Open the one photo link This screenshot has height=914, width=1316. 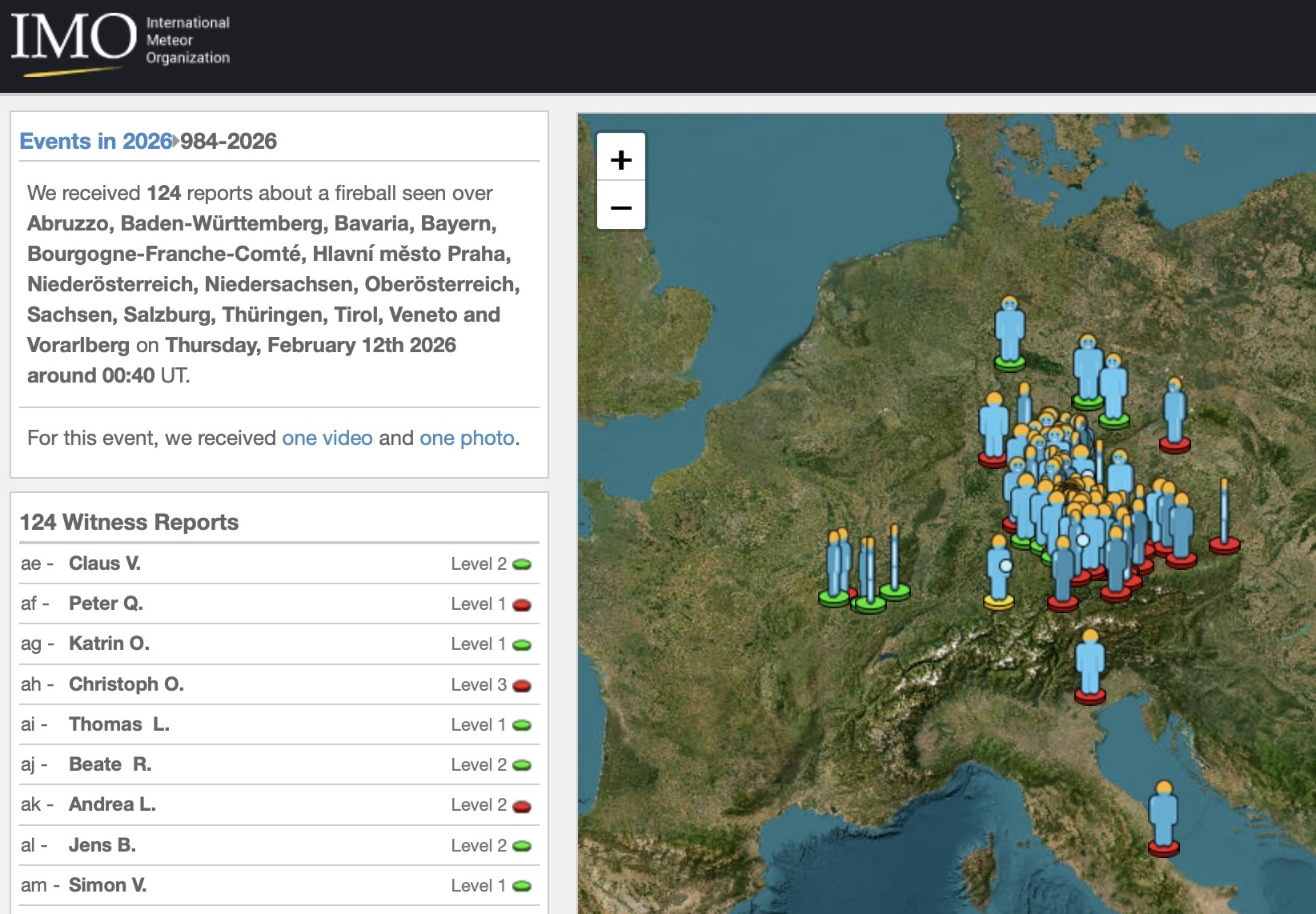(467, 438)
